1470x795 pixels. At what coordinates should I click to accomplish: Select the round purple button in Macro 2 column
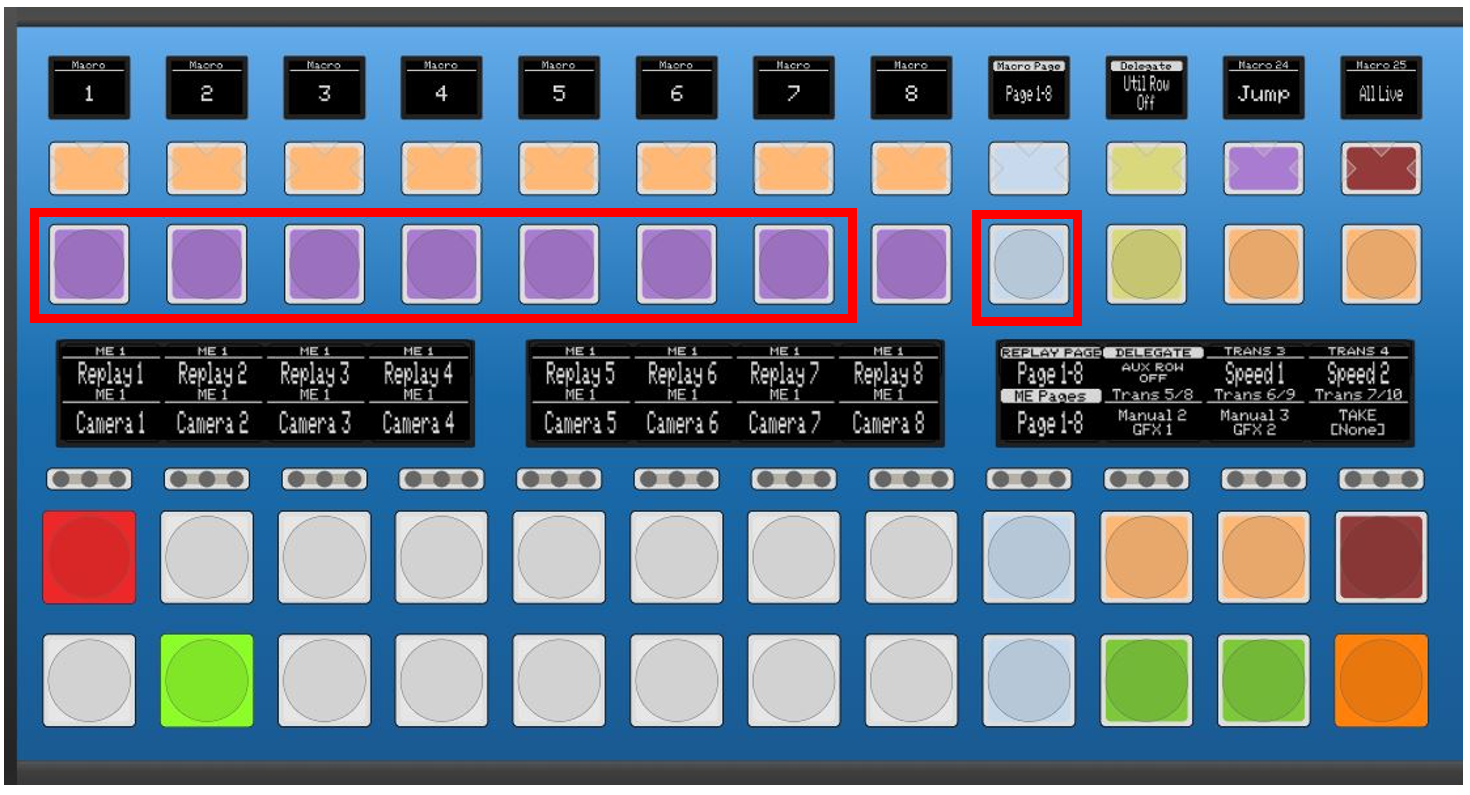tap(206, 264)
